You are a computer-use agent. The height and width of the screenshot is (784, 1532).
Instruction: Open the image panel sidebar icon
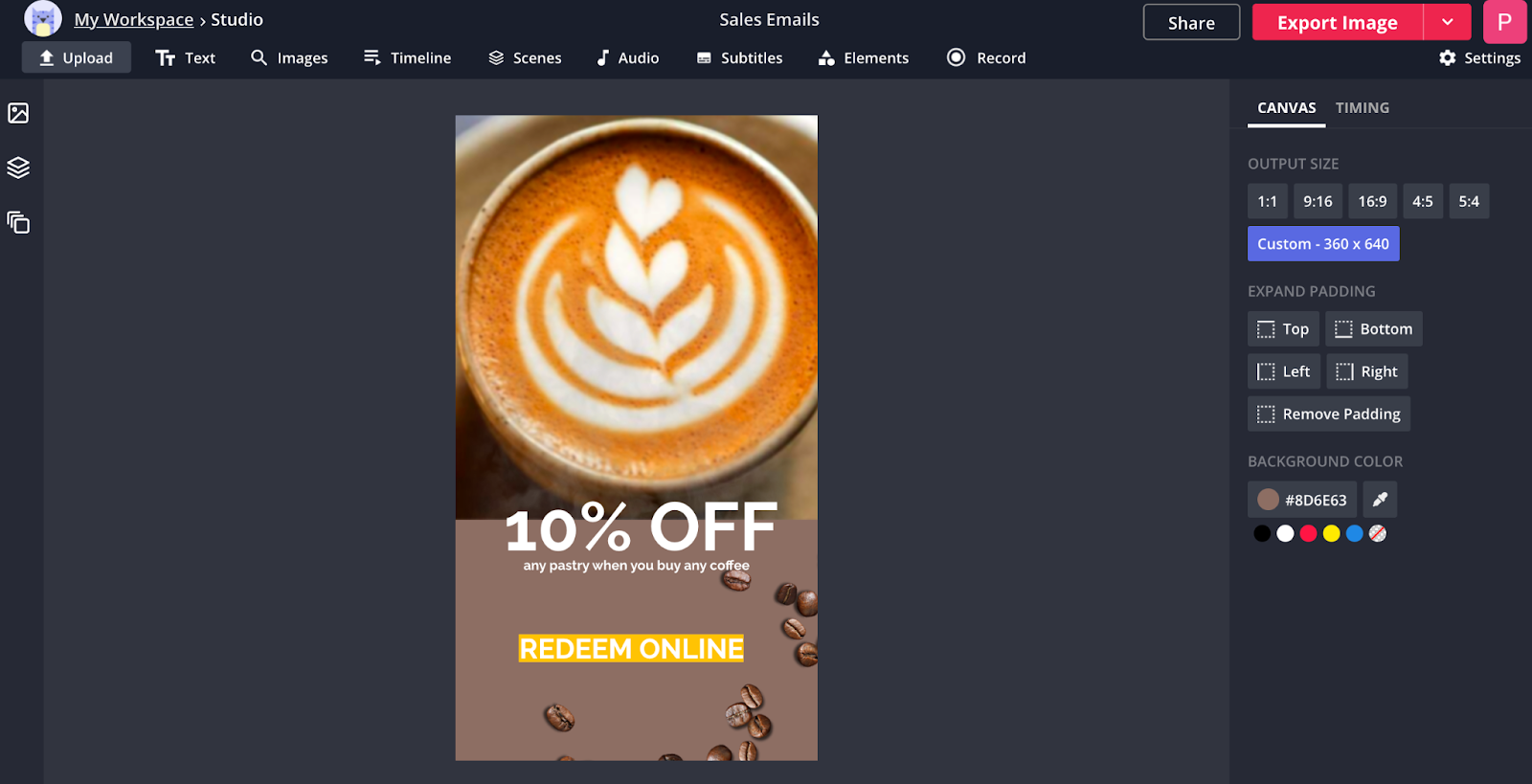[18, 113]
